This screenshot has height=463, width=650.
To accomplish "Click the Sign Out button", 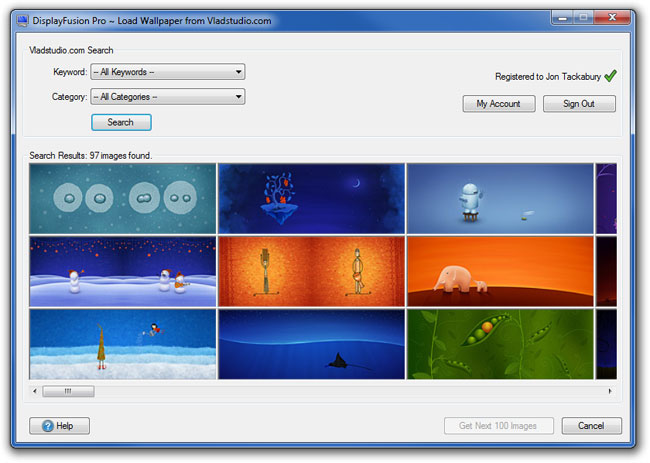I will (579, 104).
